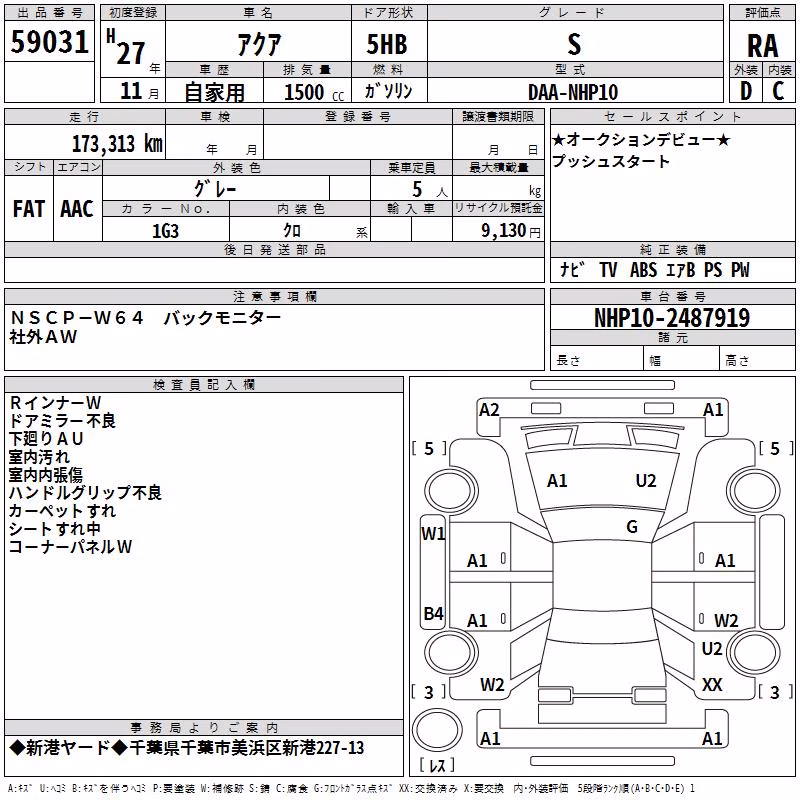
Task: Click inspector note ハンドルグリップ不良
Action: (x=85, y=492)
